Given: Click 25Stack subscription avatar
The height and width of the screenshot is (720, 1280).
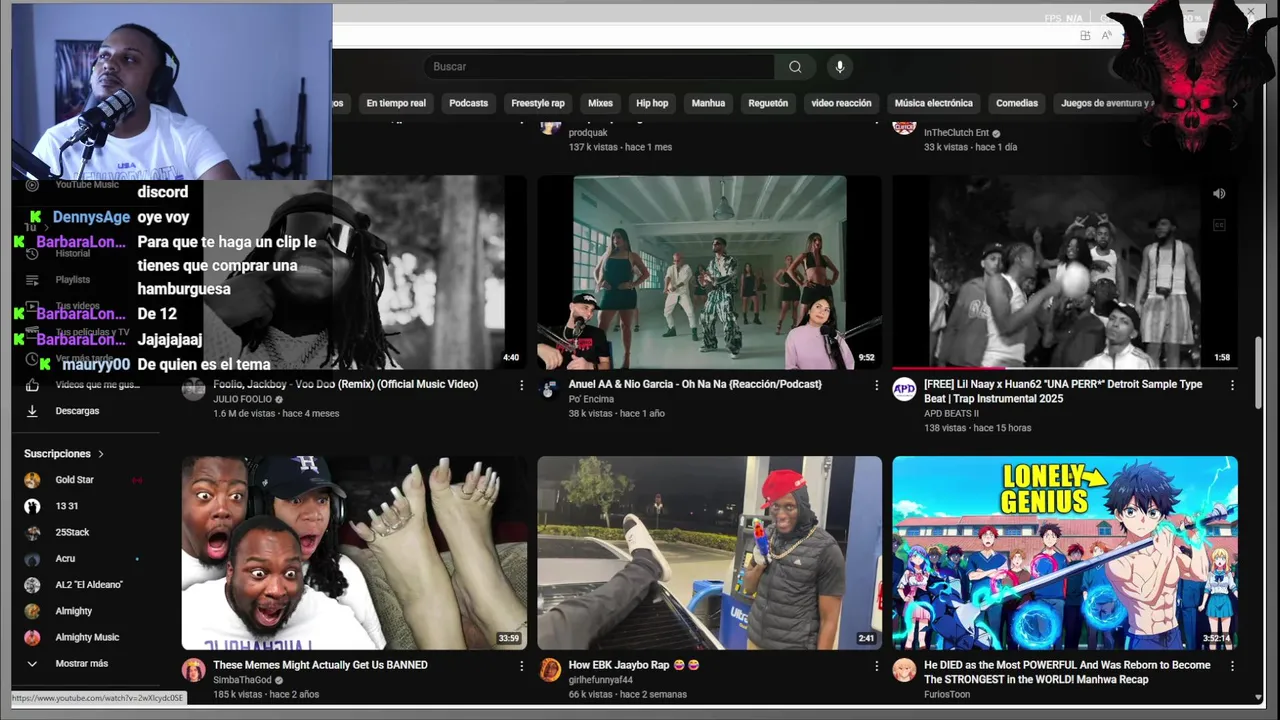Looking at the screenshot, I should 32,533.
